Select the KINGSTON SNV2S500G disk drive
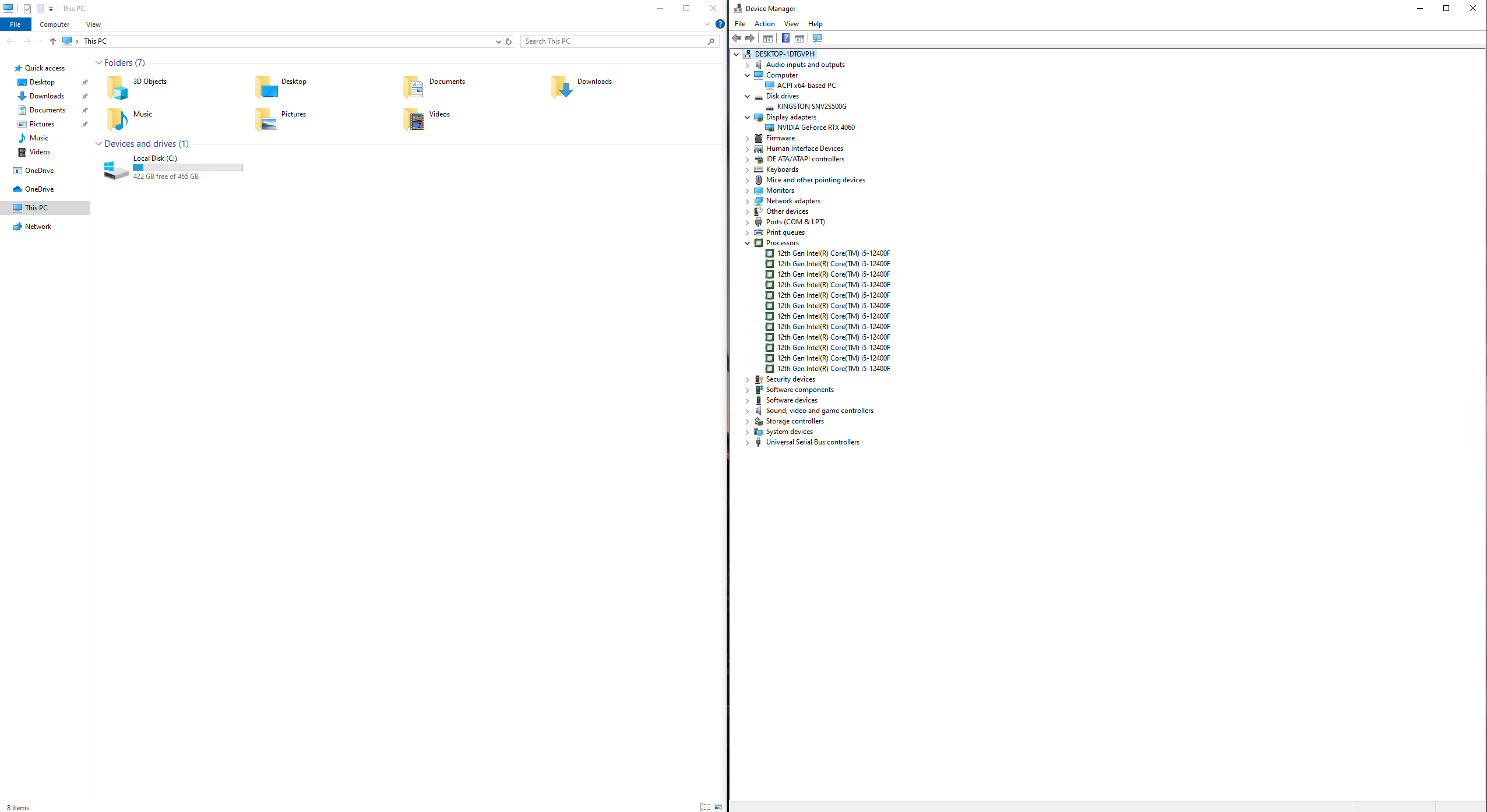 pyautogui.click(x=811, y=107)
